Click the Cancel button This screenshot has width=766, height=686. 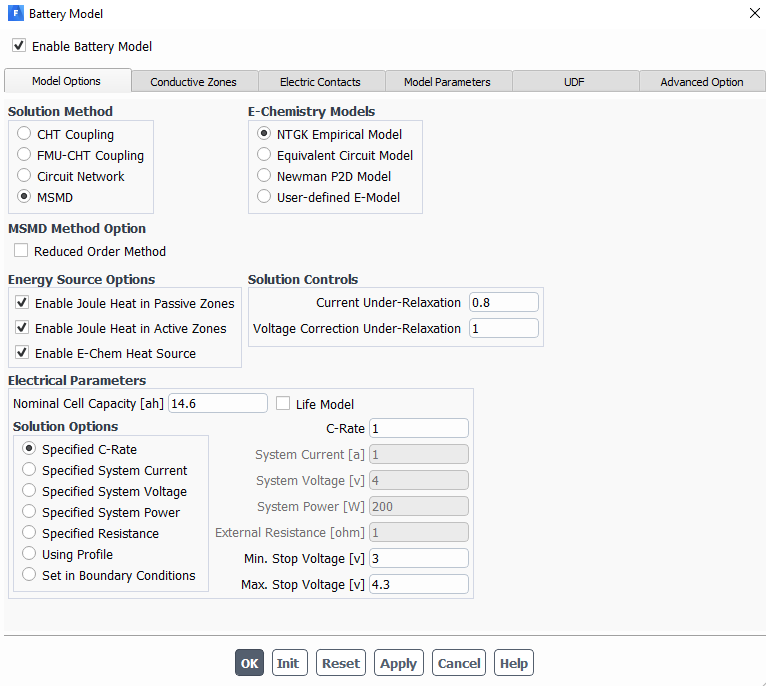pos(459,663)
